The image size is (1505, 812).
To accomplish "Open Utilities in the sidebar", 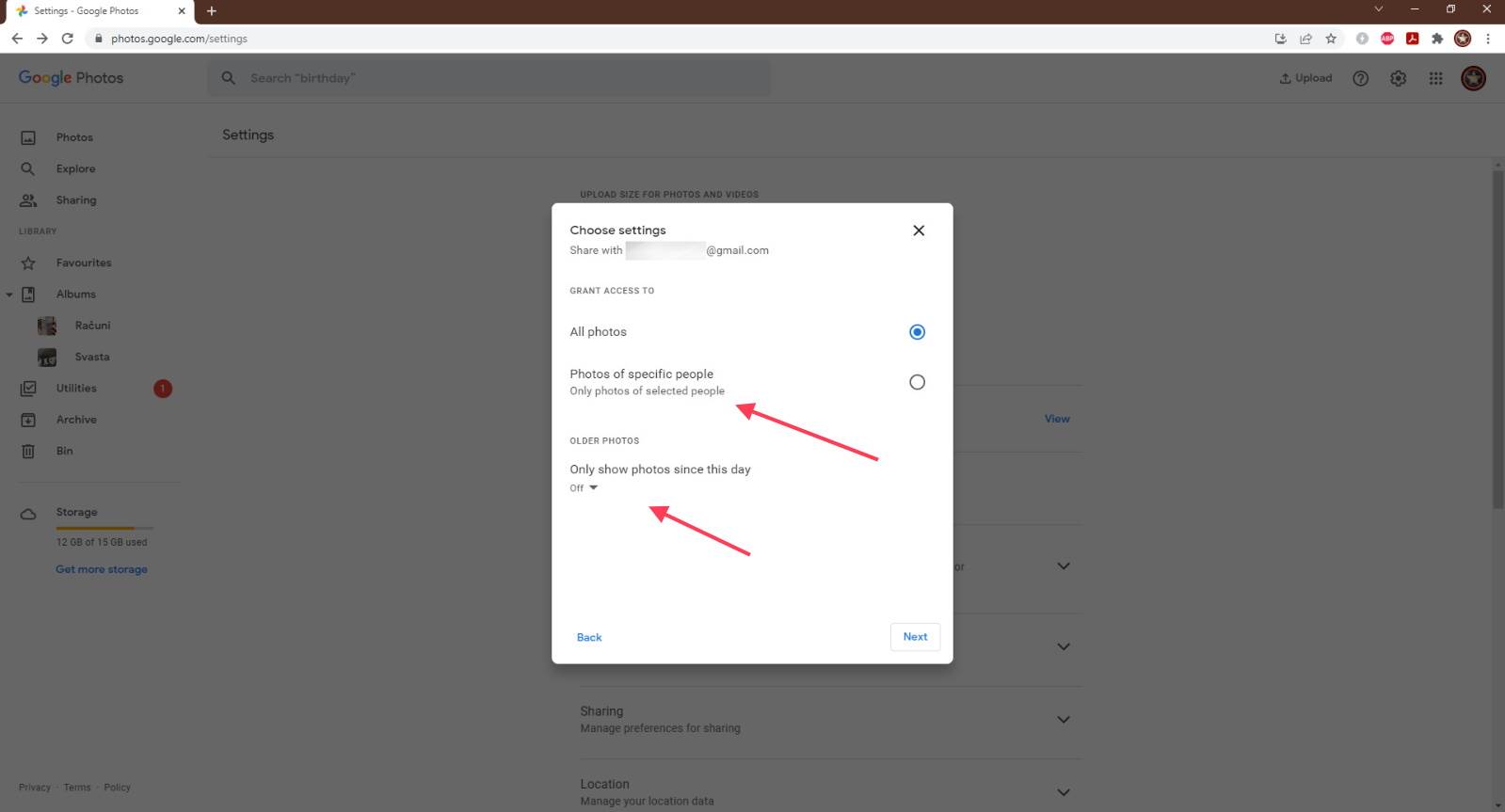I will pos(75,388).
